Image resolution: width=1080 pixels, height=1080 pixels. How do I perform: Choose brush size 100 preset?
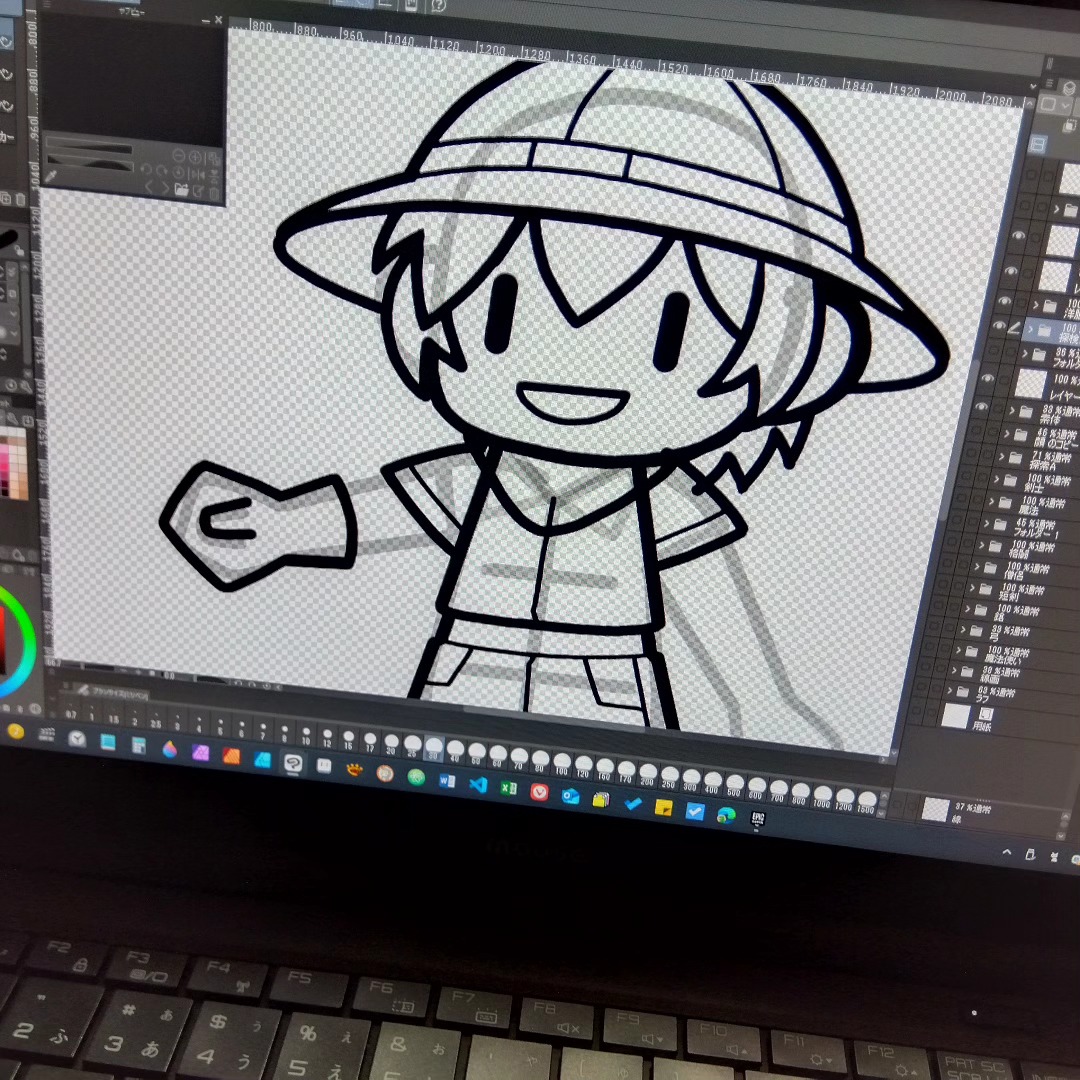tap(561, 765)
